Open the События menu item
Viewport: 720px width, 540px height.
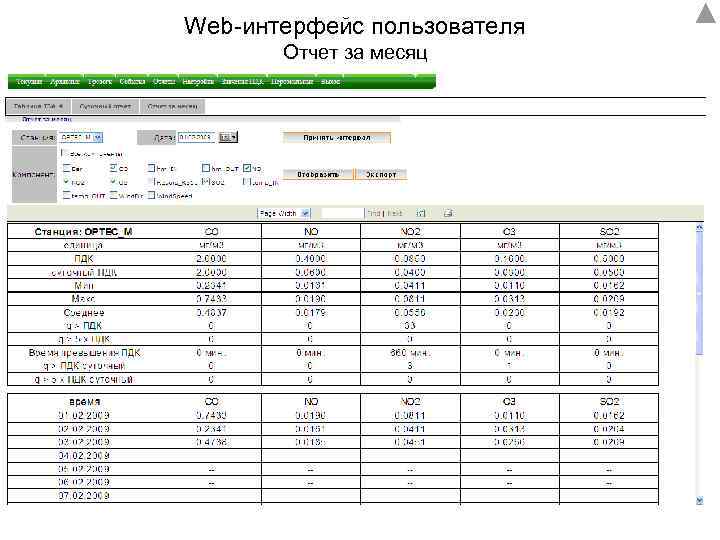click(132, 82)
